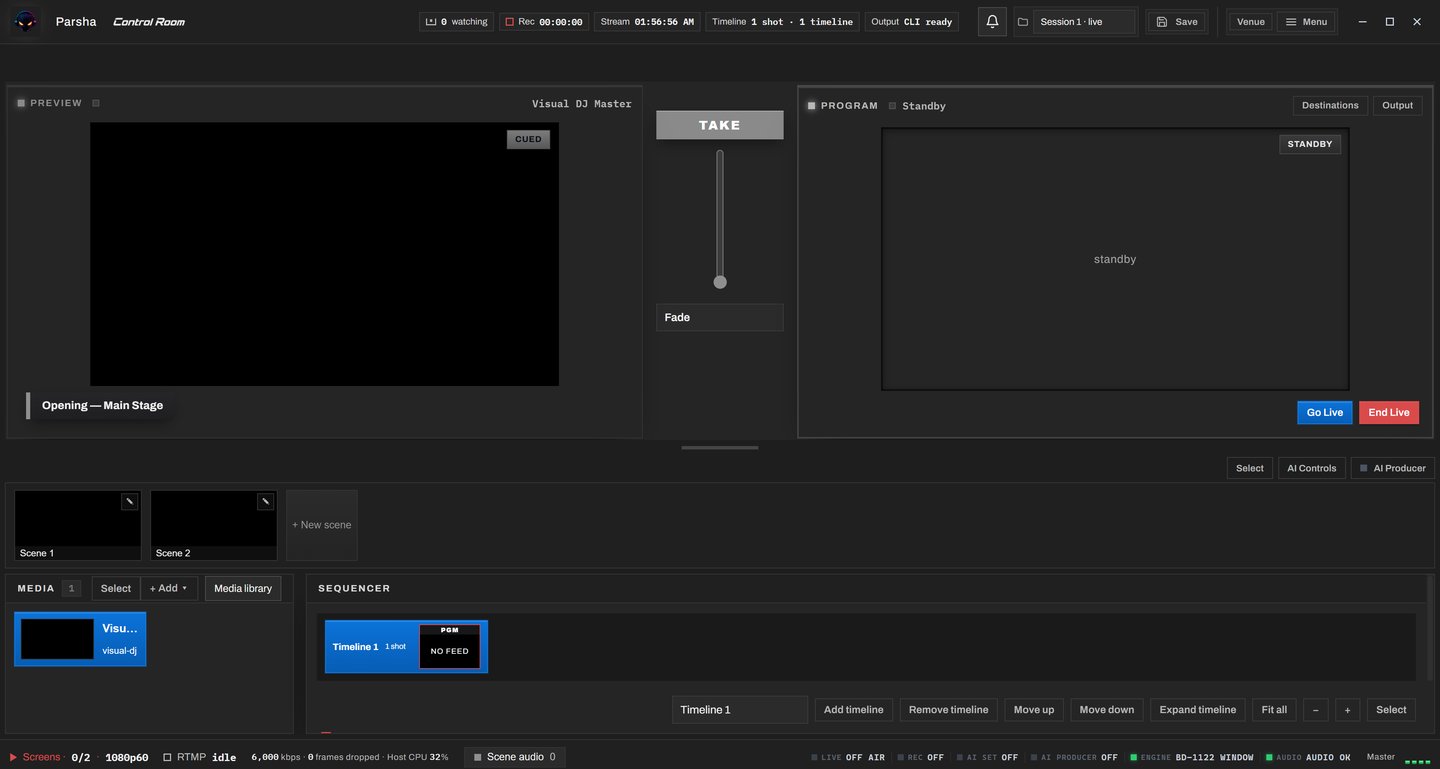
Task: Click the edit pencil on Scene 2
Action: (265, 502)
